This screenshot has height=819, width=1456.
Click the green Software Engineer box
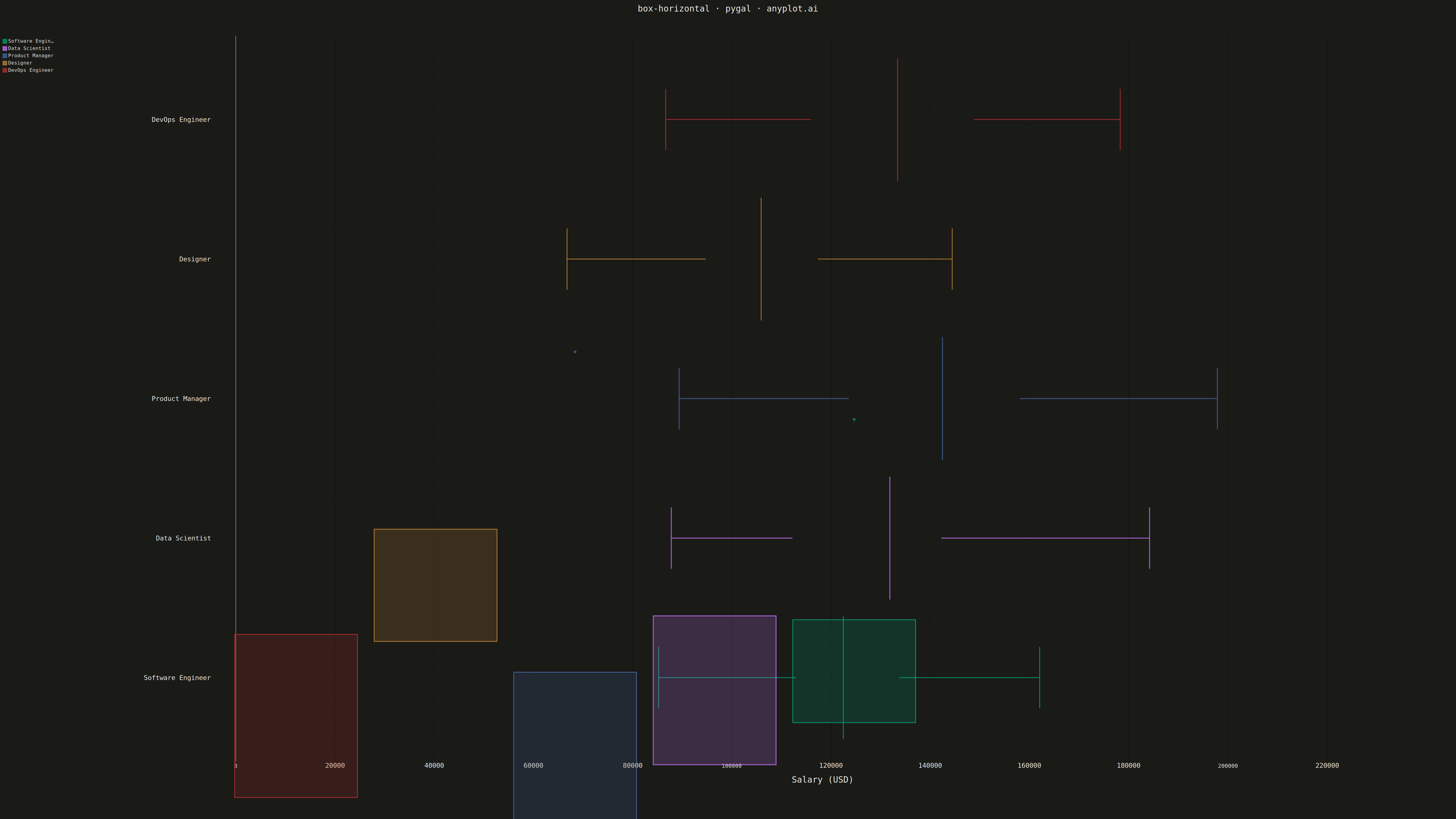[x=854, y=671]
